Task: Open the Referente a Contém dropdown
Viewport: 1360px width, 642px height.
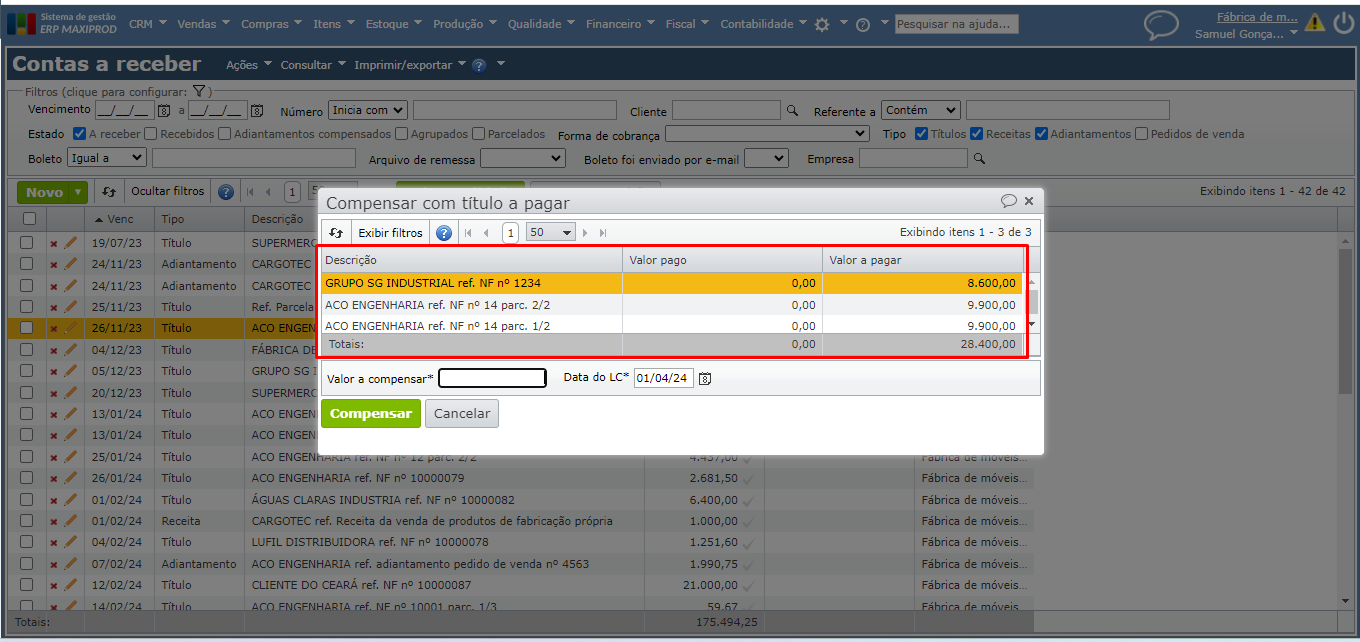Action: 921,110
